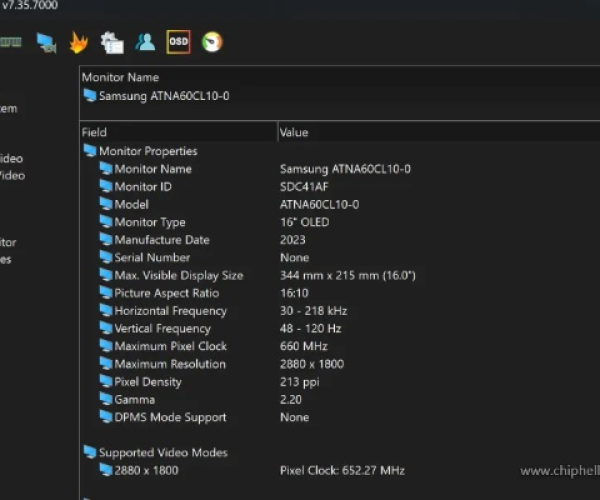Select the Maximum Pixel Clock row
This screenshot has width=600, height=500.
pyautogui.click(x=170, y=347)
